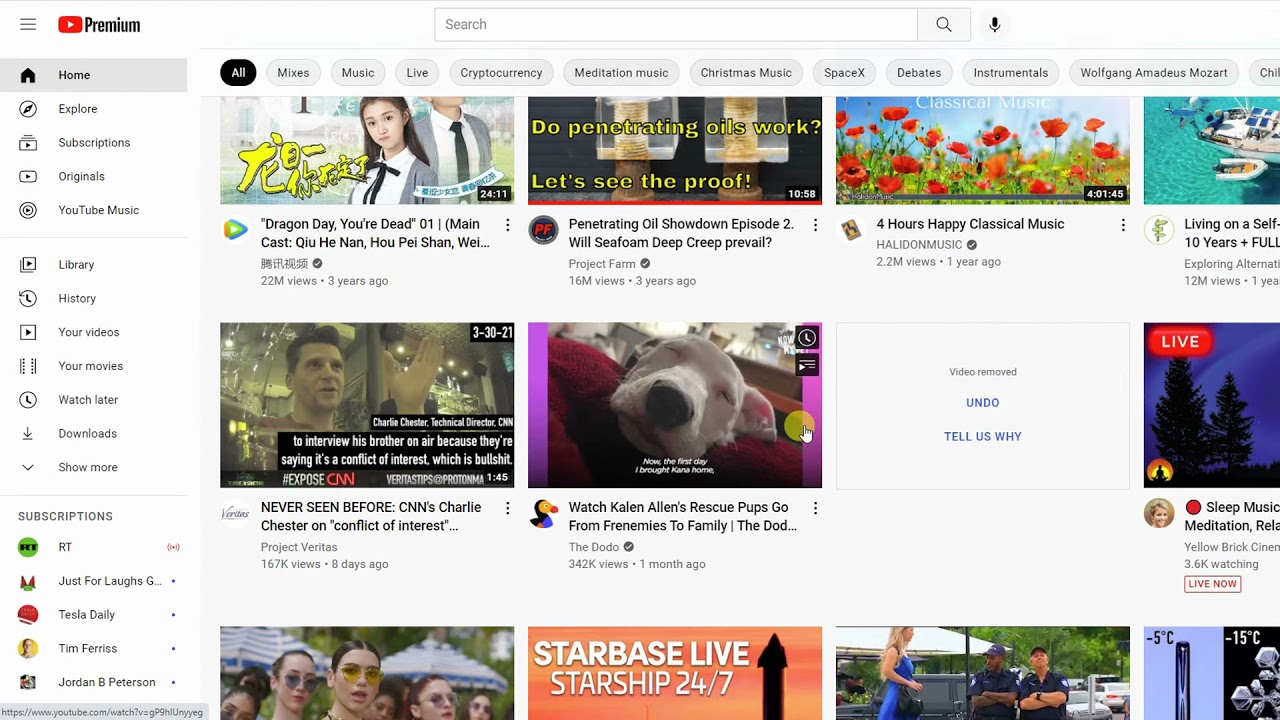Click the search magnifier button

[943, 24]
